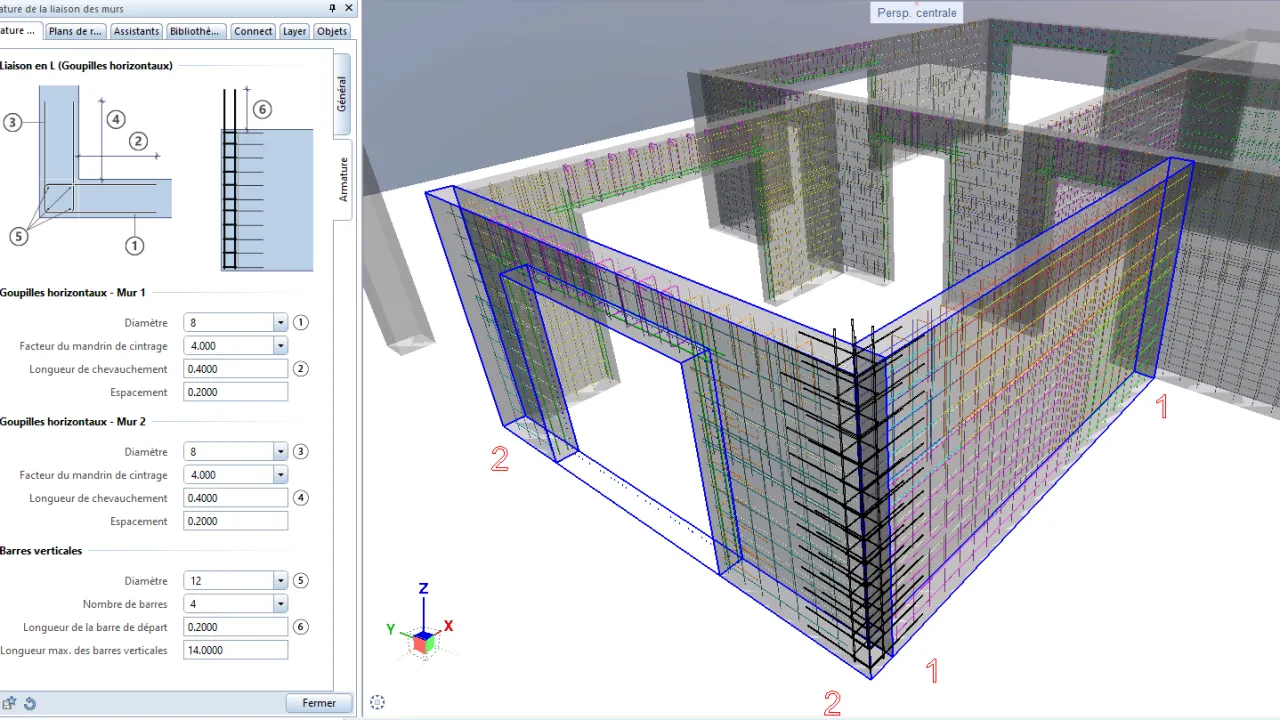Image resolution: width=1280 pixels, height=720 pixels.
Task: Open the Diamètre dropdown for Goupilles Mur 1
Action: pos(279,322)
